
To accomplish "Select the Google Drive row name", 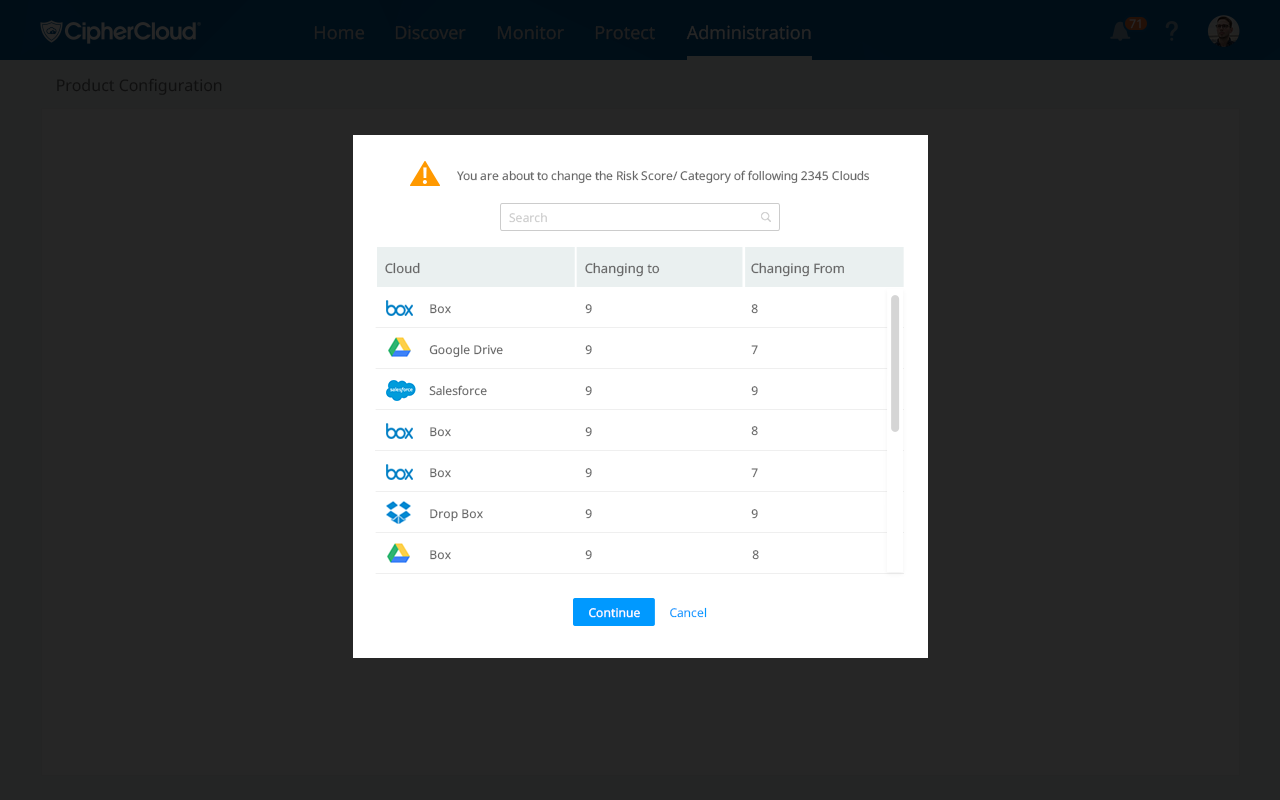I will coord(466,349).
